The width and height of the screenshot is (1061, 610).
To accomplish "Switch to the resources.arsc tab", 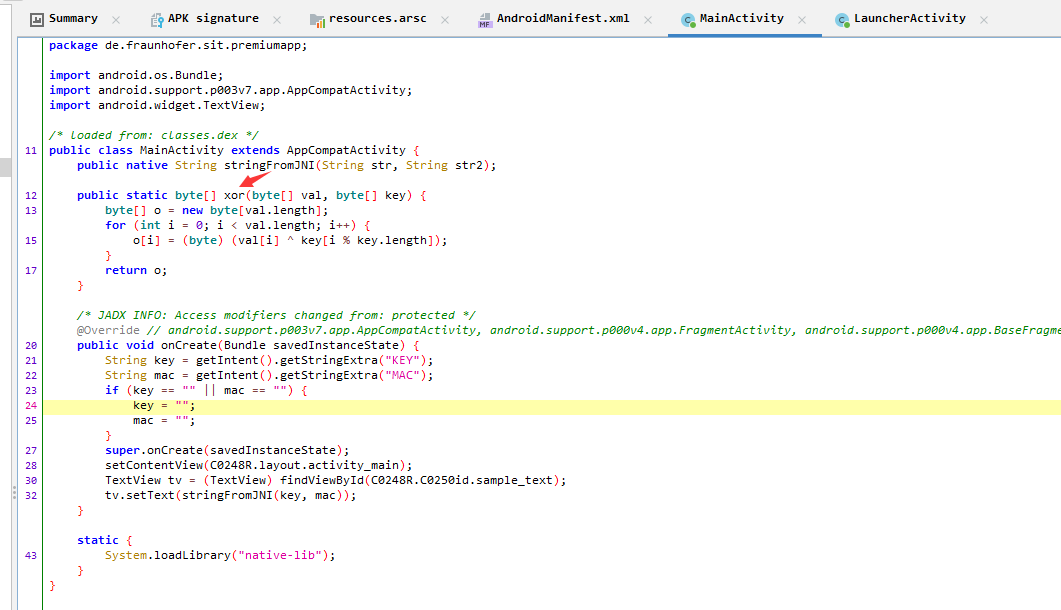I will [x=378, y=19].
